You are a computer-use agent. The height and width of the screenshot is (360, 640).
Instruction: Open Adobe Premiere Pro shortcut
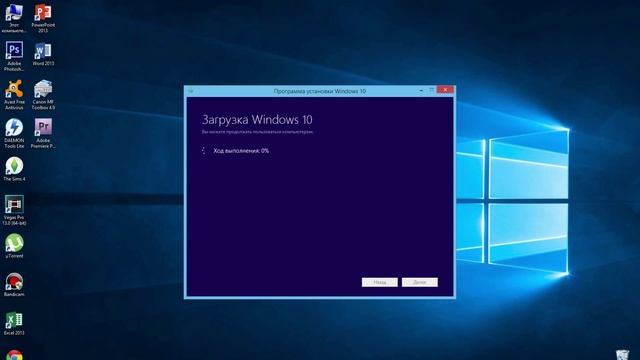(x=43, y=133)
